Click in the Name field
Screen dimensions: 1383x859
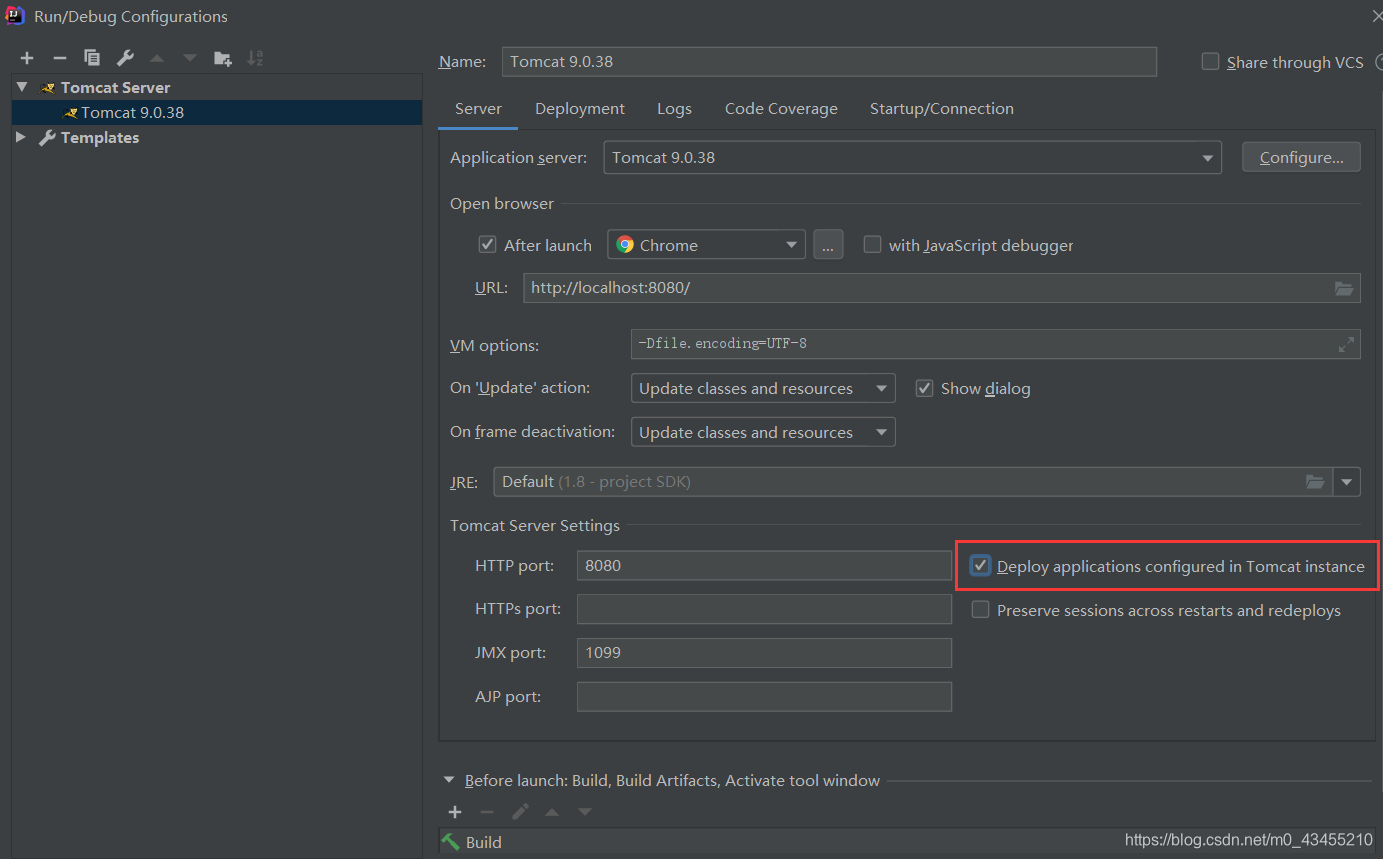pos(829,62)
